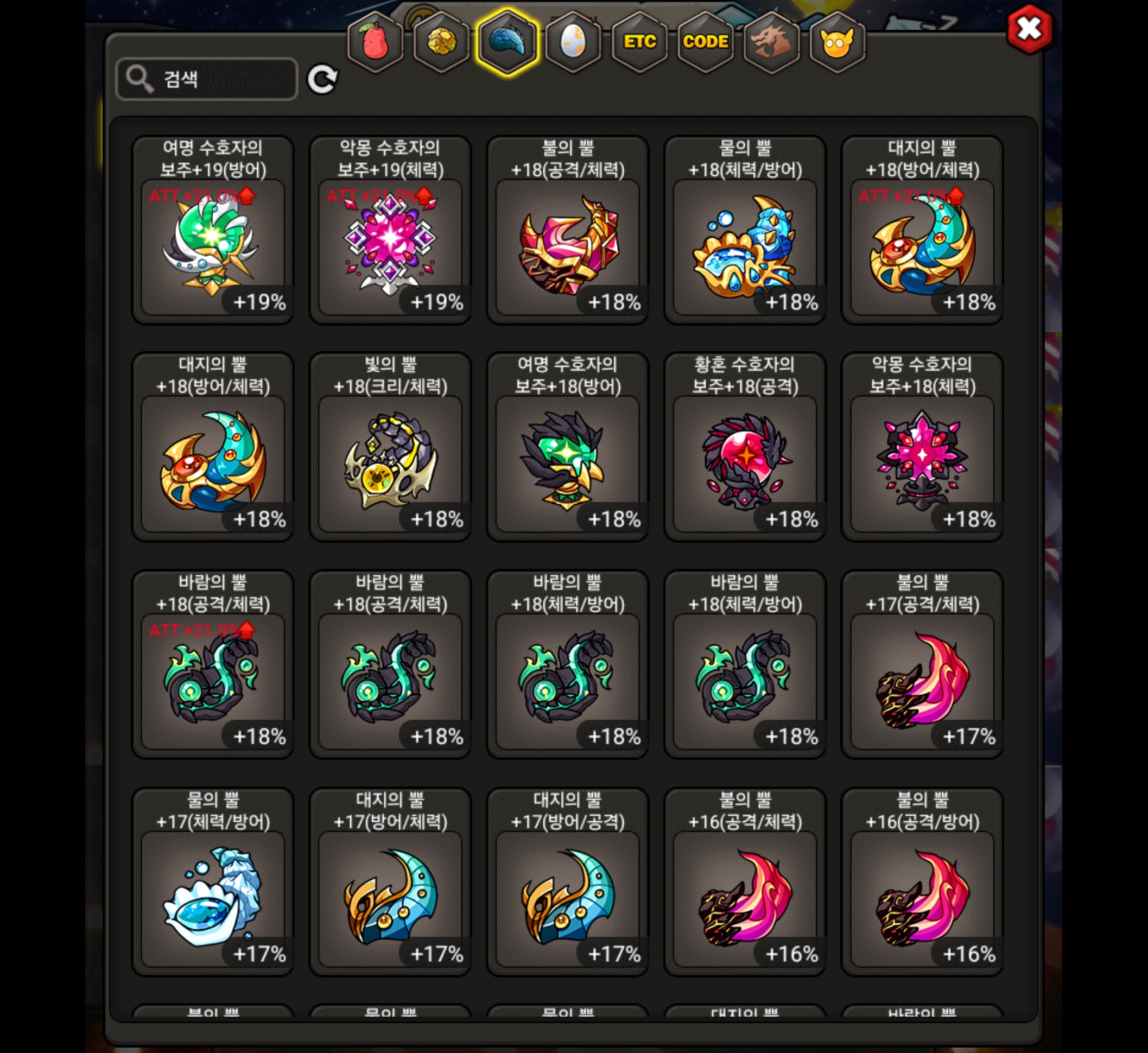
Task: Open the egg category tab
Action: 573,42
